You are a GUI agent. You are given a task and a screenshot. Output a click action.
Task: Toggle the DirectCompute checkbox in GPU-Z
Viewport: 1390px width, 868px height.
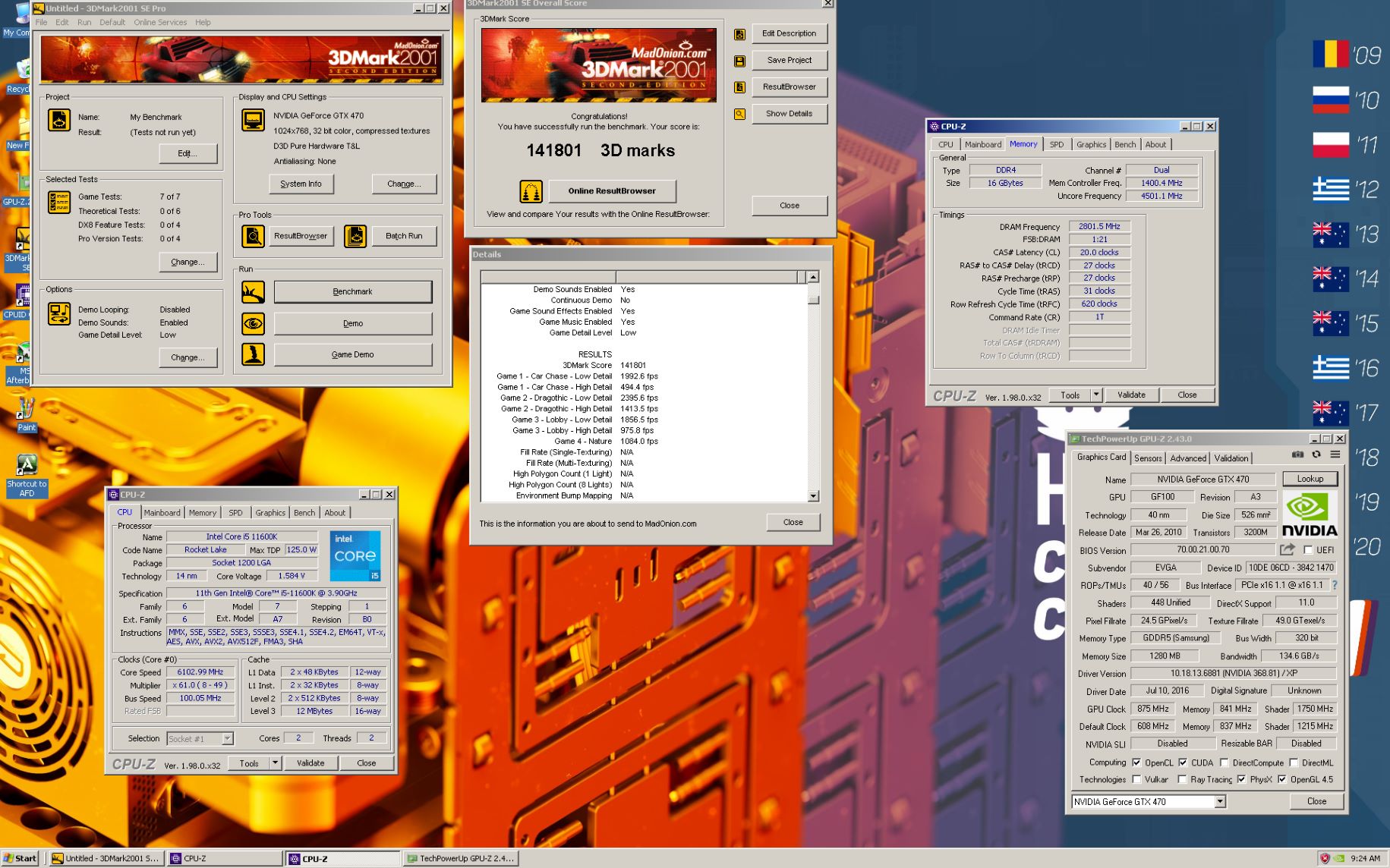[x=1224, y=763]
